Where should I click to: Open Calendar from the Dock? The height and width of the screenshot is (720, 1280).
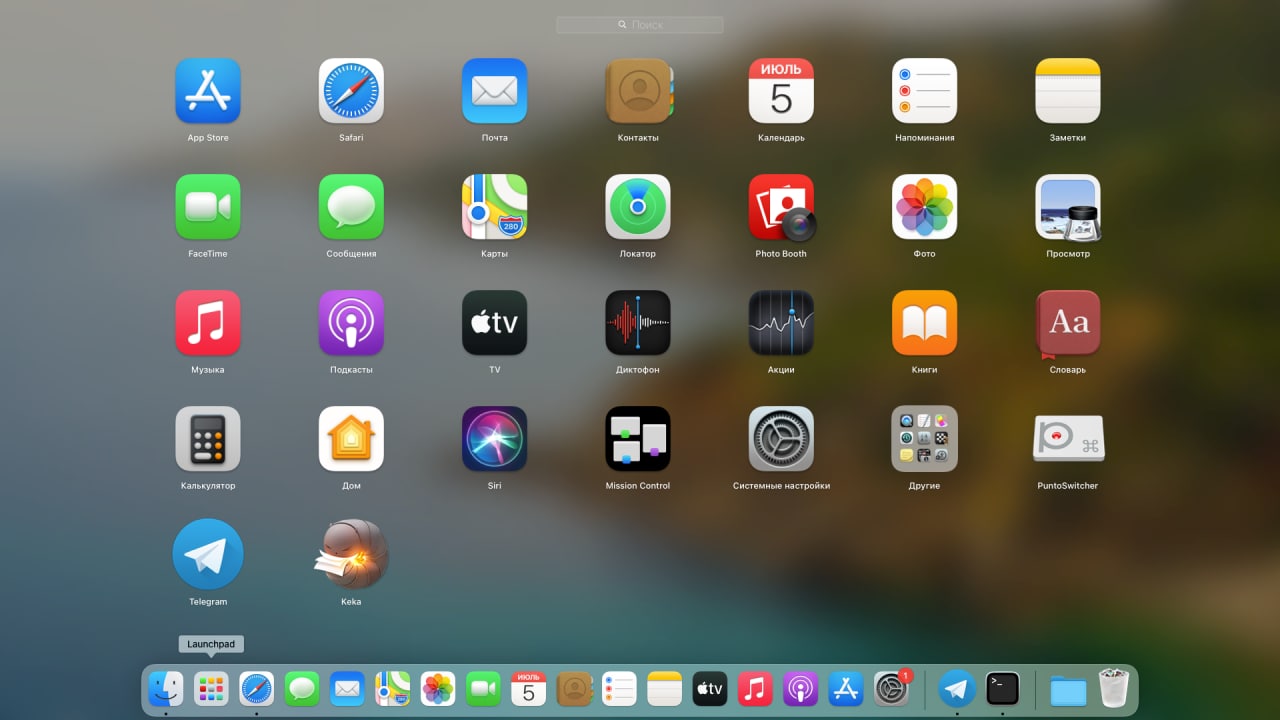529,688
